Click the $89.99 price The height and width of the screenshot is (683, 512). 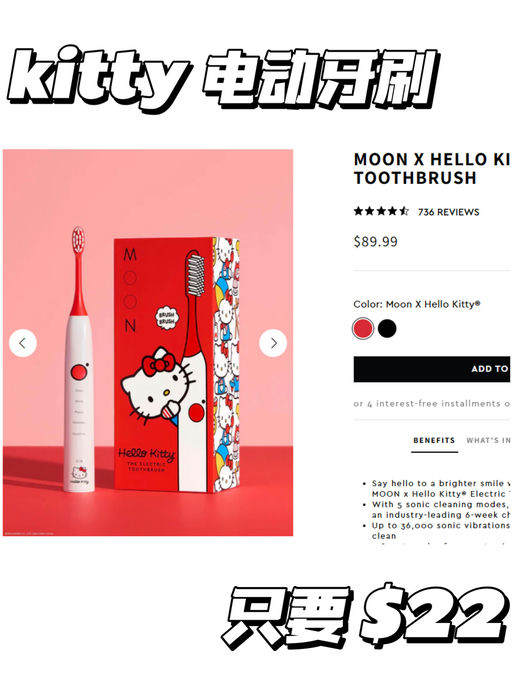pos(376,242)
